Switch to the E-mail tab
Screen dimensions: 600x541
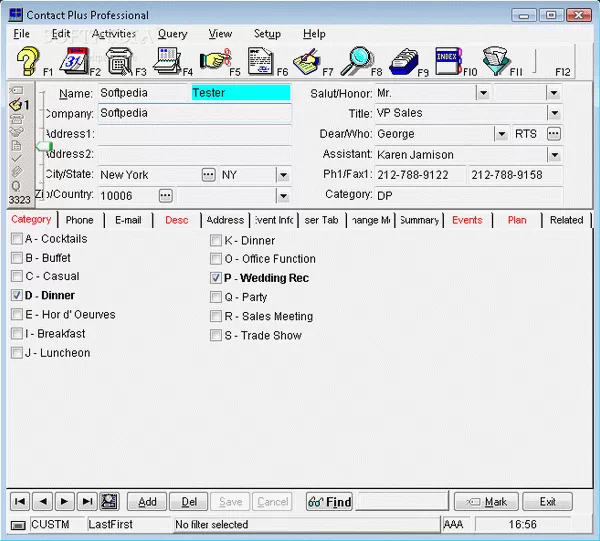[x=128, y=220]
